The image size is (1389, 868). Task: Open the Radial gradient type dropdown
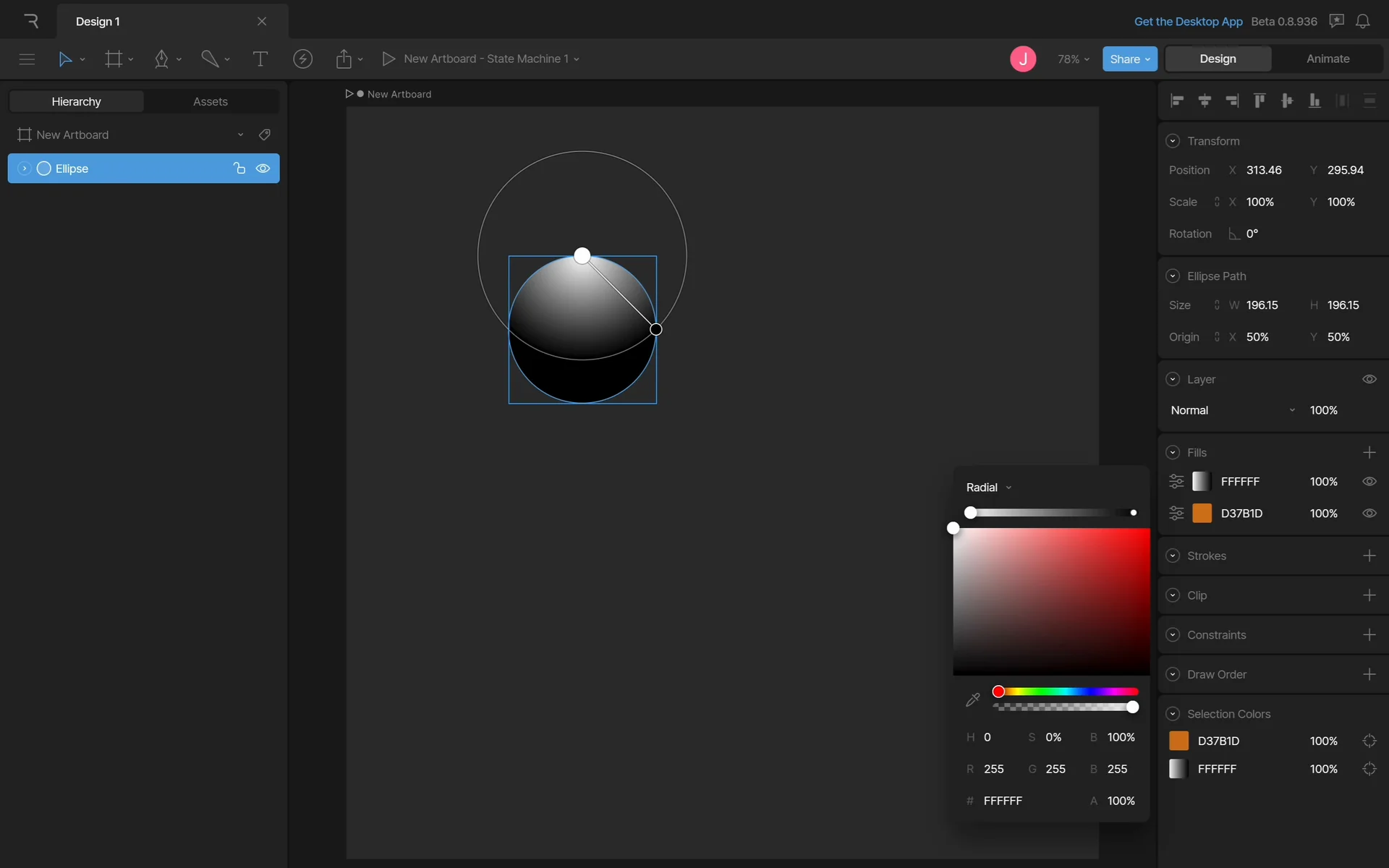click(x=988, y=488)
